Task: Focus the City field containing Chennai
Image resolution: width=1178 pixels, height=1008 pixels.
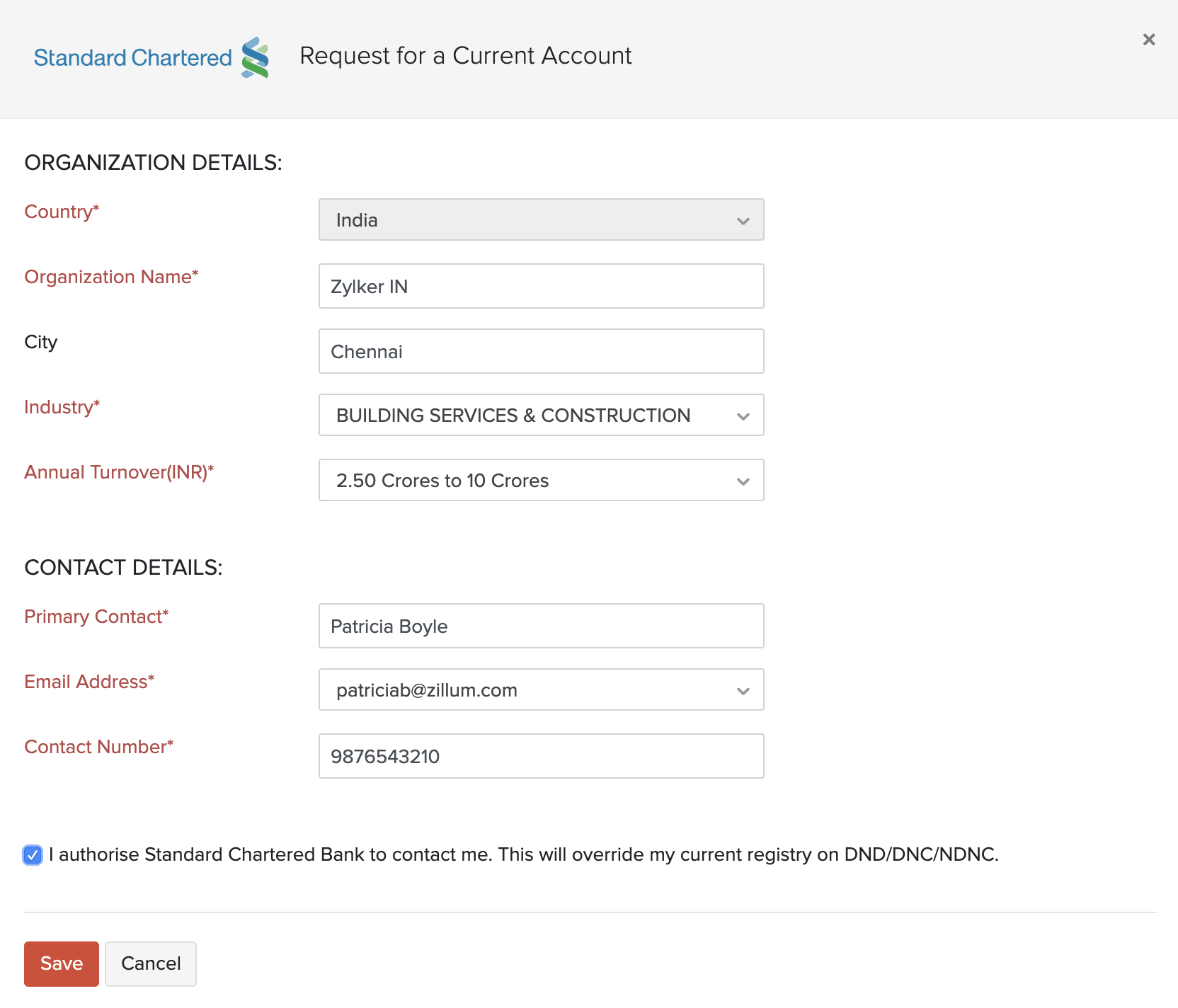Action: [541, 352]
